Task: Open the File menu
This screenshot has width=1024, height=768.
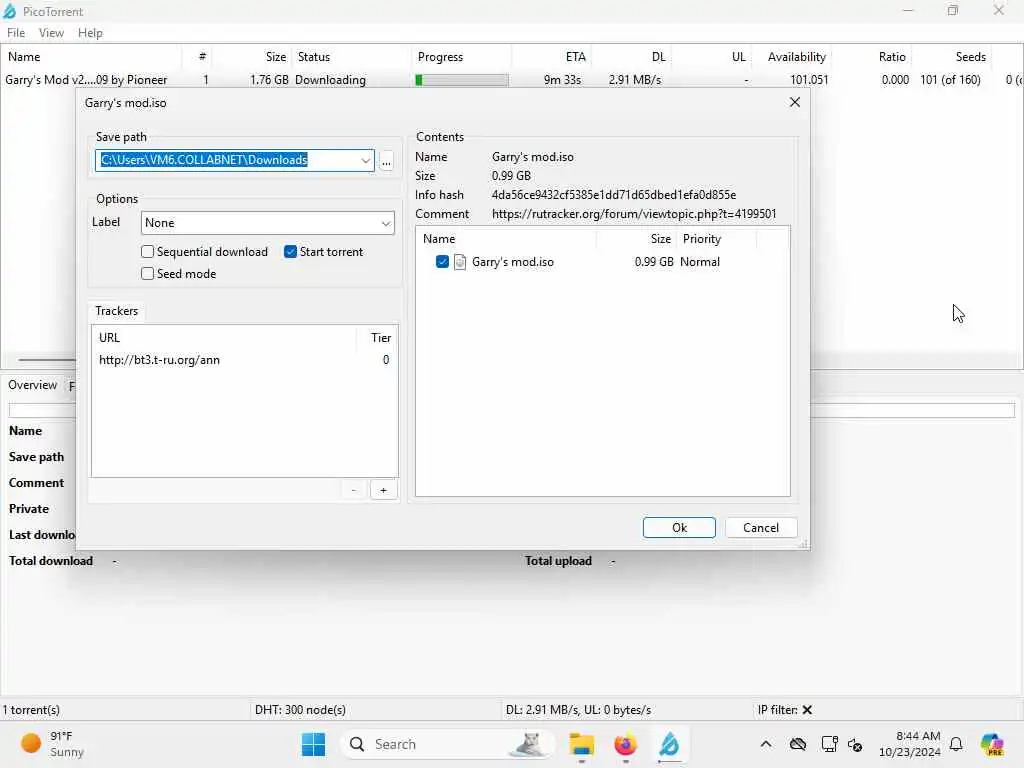Action: (x=16, y=33)
